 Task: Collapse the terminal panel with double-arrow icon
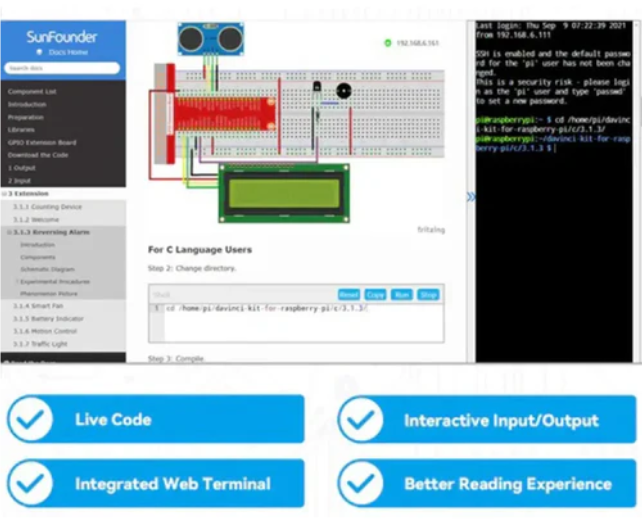(470, 197)
